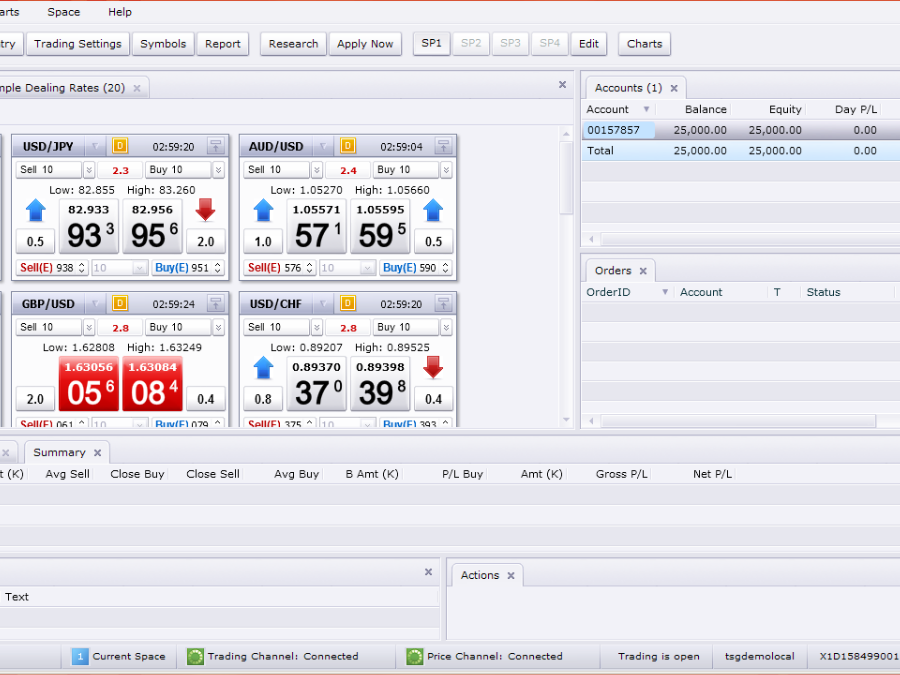The width and height of the screenshot is (900, 675).
Task: Adjust the AUD/USD Buy(E) 590 rate stepper
Action: pos(445,267)
